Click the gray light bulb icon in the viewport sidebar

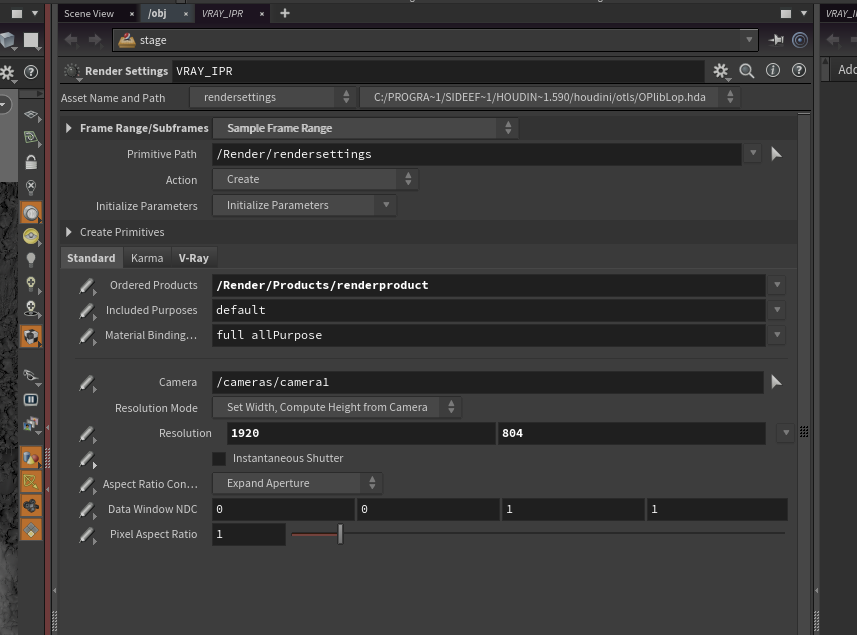(31, 260)
